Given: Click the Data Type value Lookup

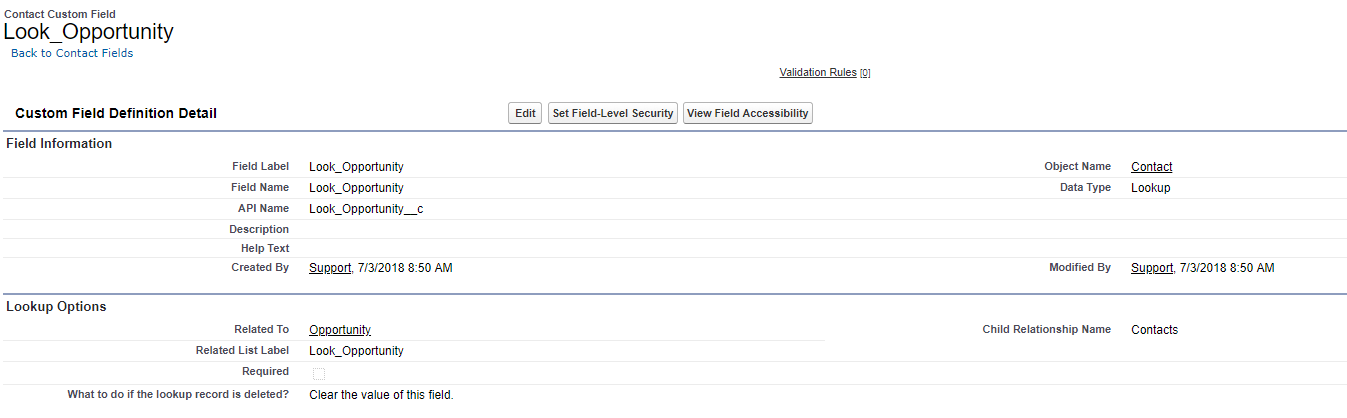Looking at the screenshot, I should 1150,188.
